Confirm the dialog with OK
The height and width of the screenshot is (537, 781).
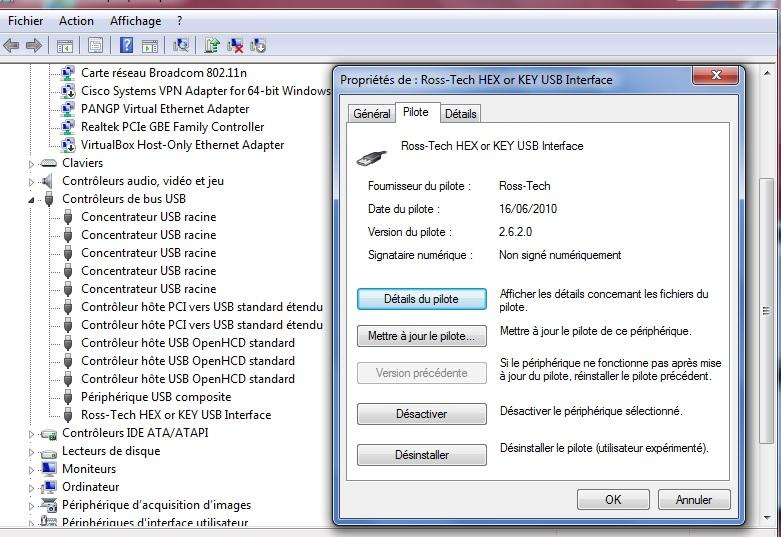click(x=613, y=500)
